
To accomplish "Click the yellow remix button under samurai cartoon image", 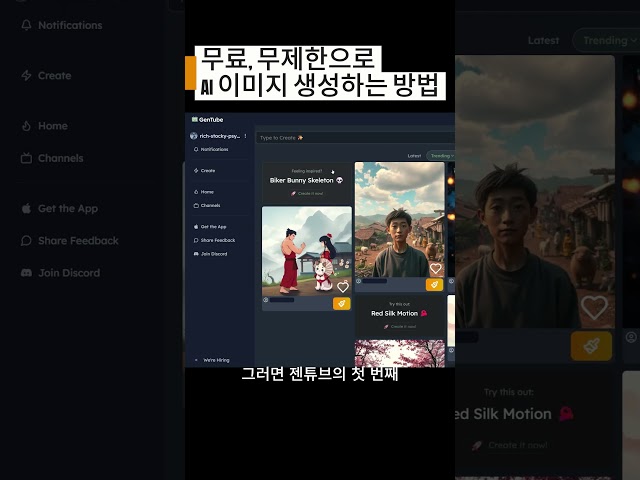I will (x=342, y=304).
